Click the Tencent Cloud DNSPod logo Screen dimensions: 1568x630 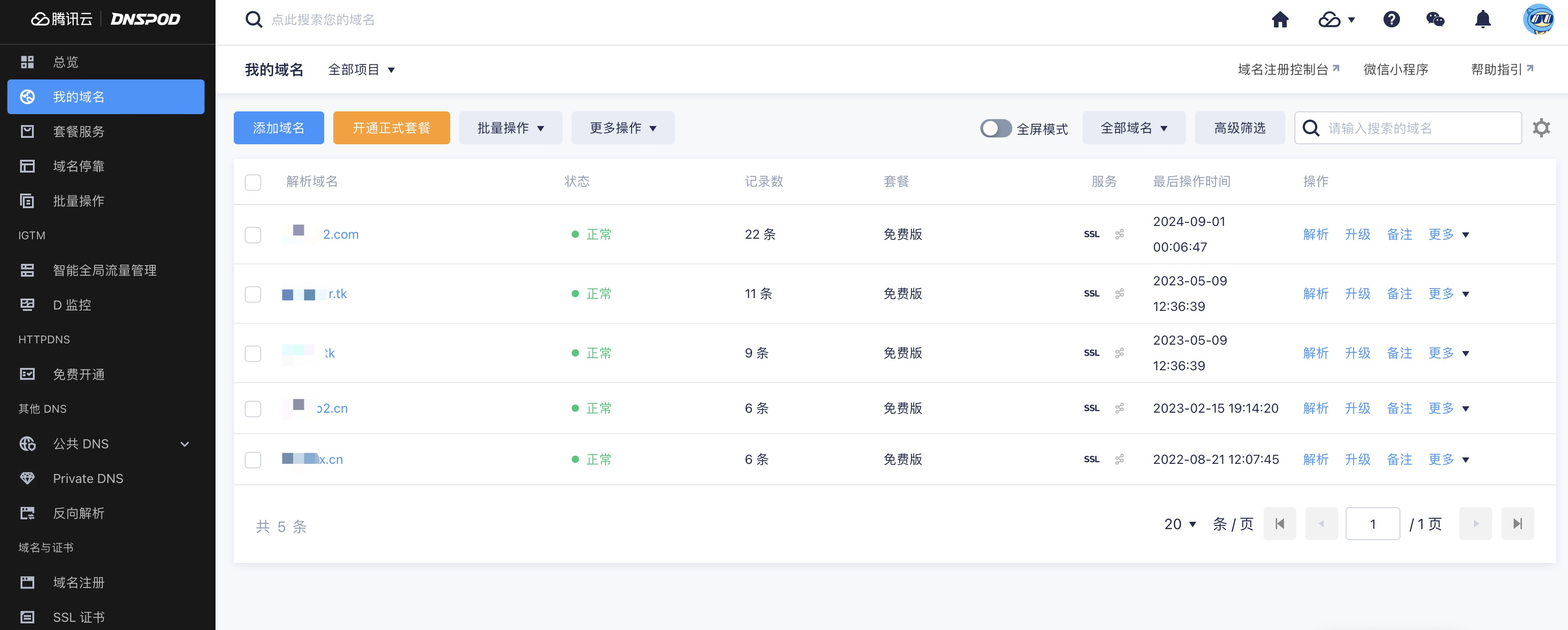click(106, 20)
